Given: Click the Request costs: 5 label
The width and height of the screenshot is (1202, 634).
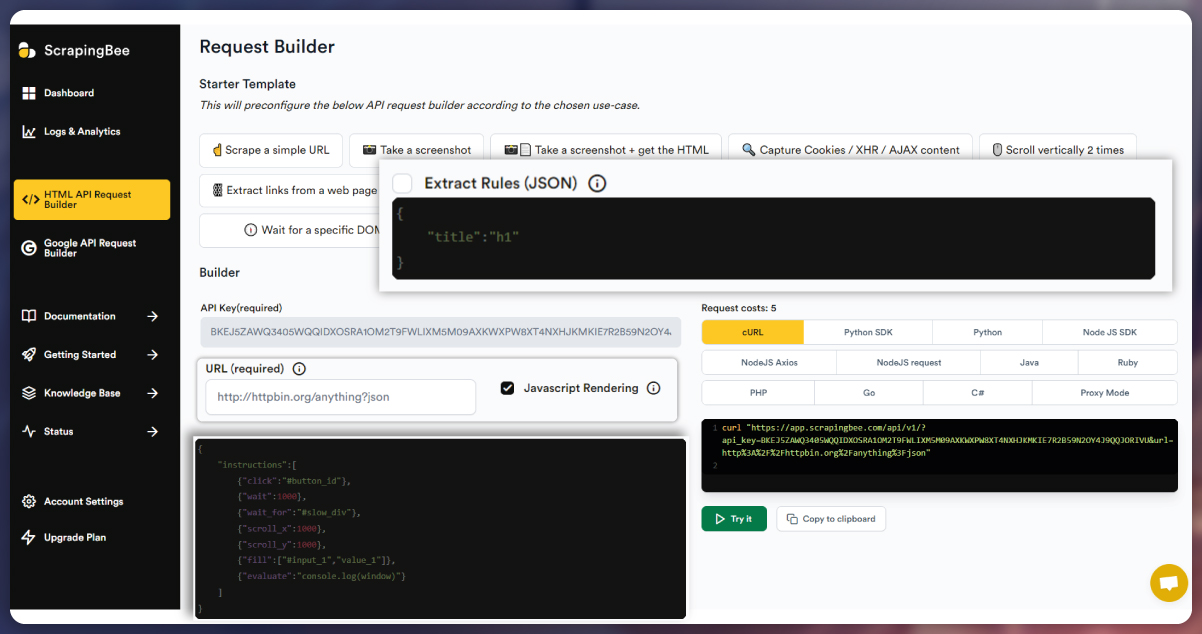Looking at the screenshot, I should point(739,308).
